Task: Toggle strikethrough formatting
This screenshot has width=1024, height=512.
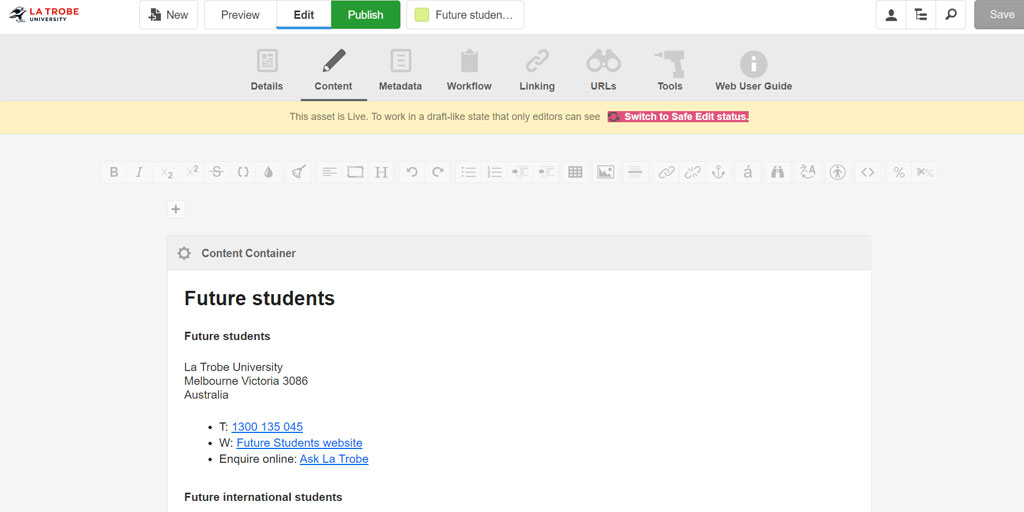Action: tap(217, 172)
